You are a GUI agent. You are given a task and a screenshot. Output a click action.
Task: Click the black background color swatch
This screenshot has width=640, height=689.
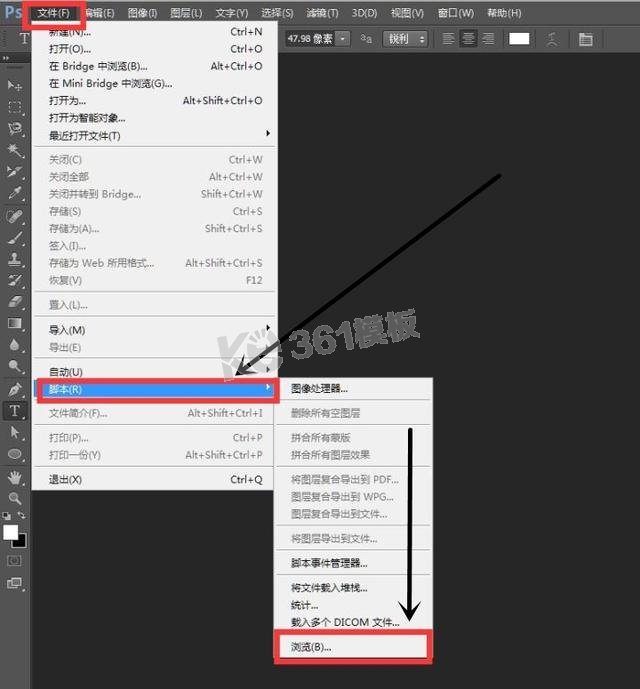click(21, 542)
